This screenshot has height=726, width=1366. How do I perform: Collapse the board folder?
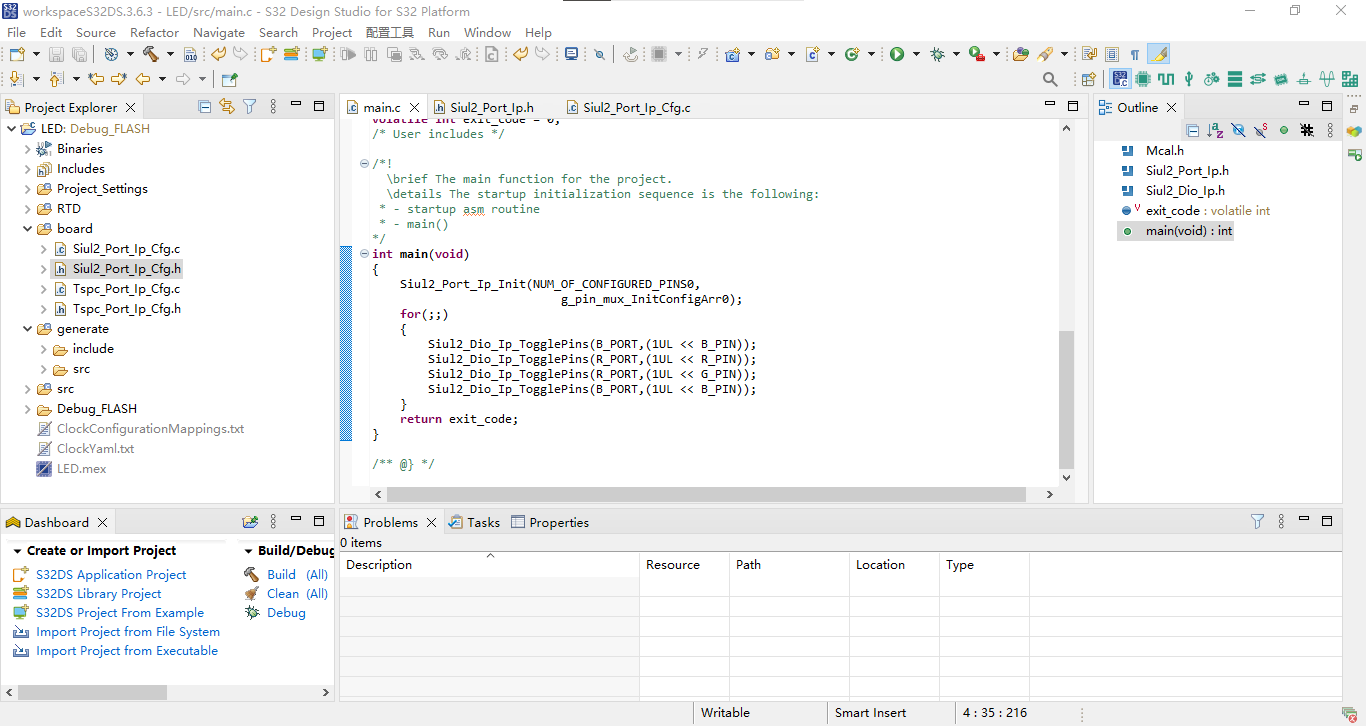pos(28,229)
